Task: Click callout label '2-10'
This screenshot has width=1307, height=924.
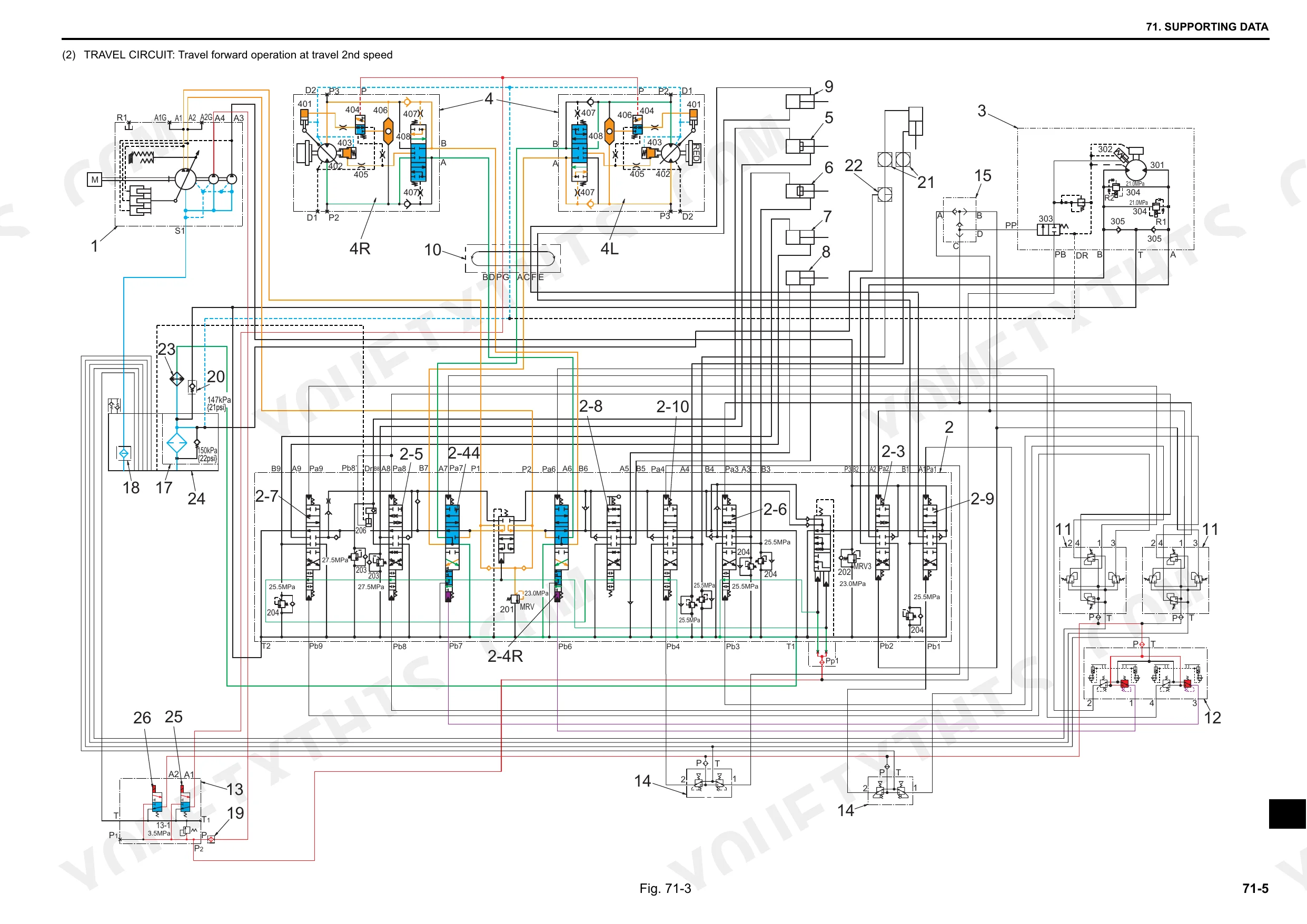Action: tap(672, 406)
